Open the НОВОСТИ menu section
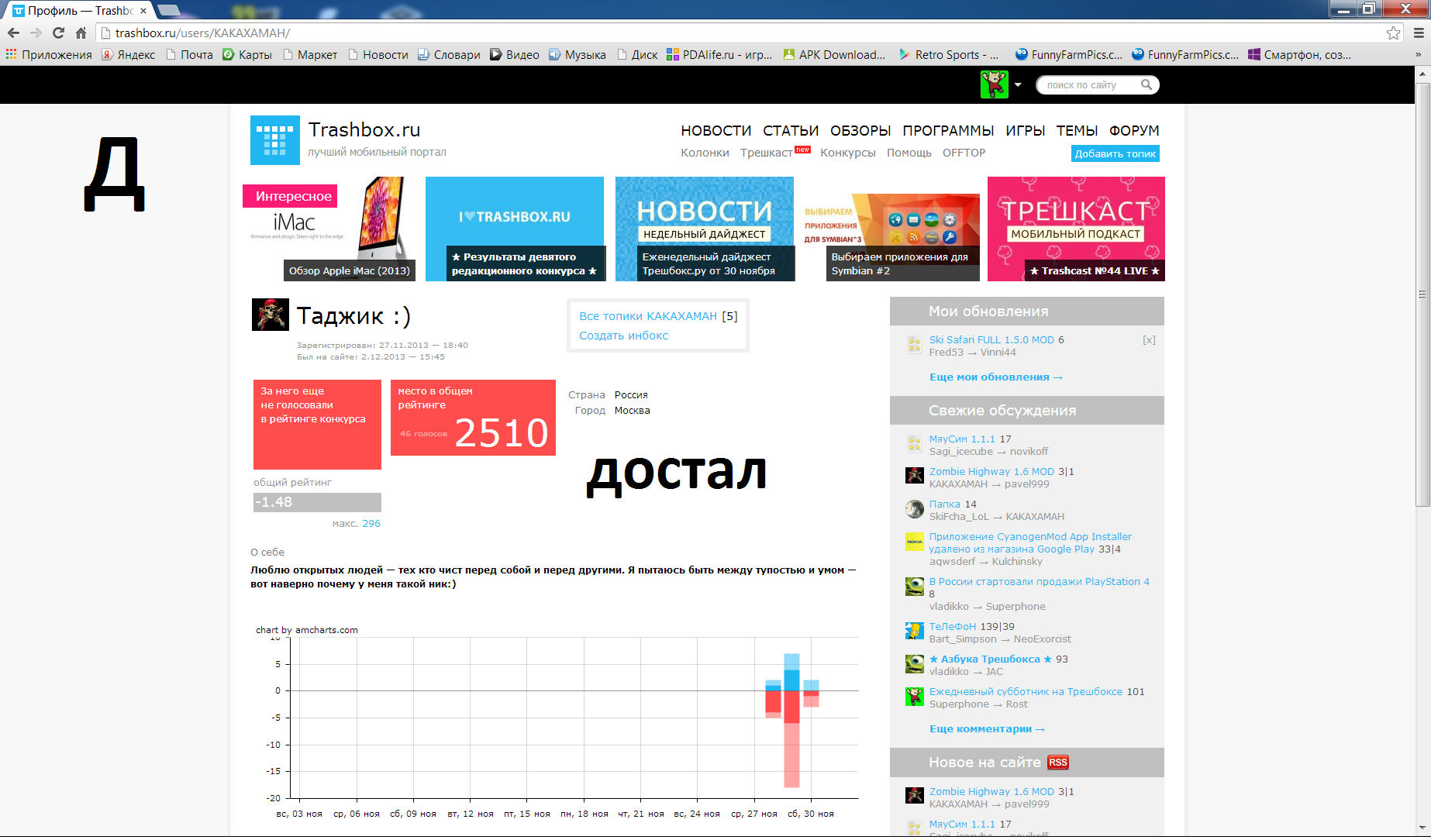 pyautogui.click(x=716, y=131)
